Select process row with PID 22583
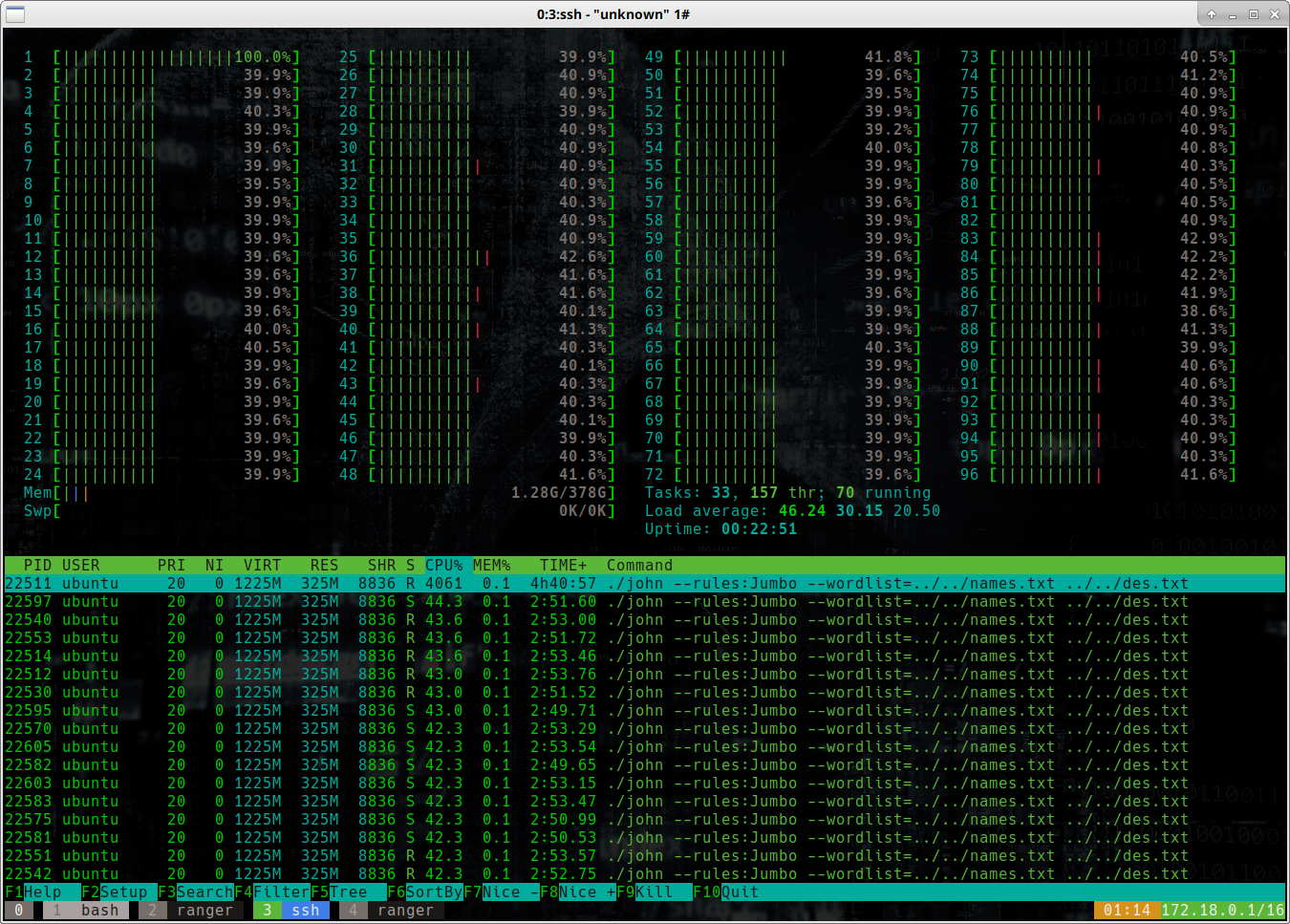The image size is (1290, 924). pos(645,802)
